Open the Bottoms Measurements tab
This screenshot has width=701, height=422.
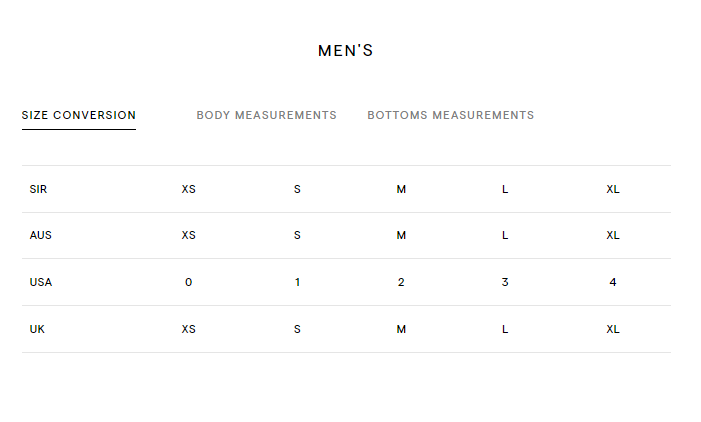[451, 115]
